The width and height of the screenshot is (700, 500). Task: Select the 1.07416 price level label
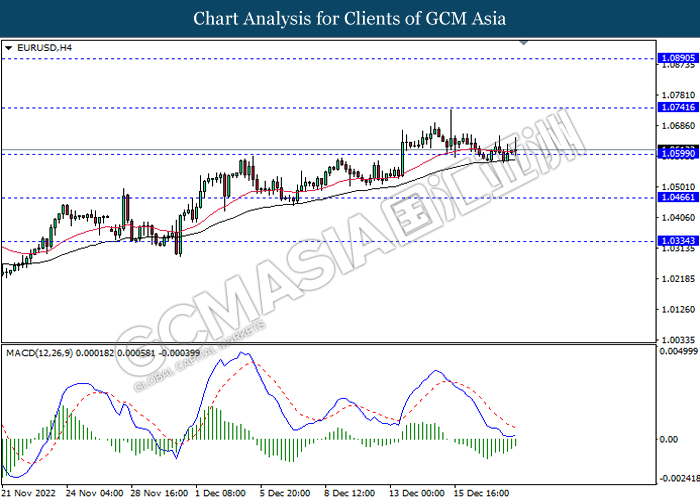tap(678, 107)
